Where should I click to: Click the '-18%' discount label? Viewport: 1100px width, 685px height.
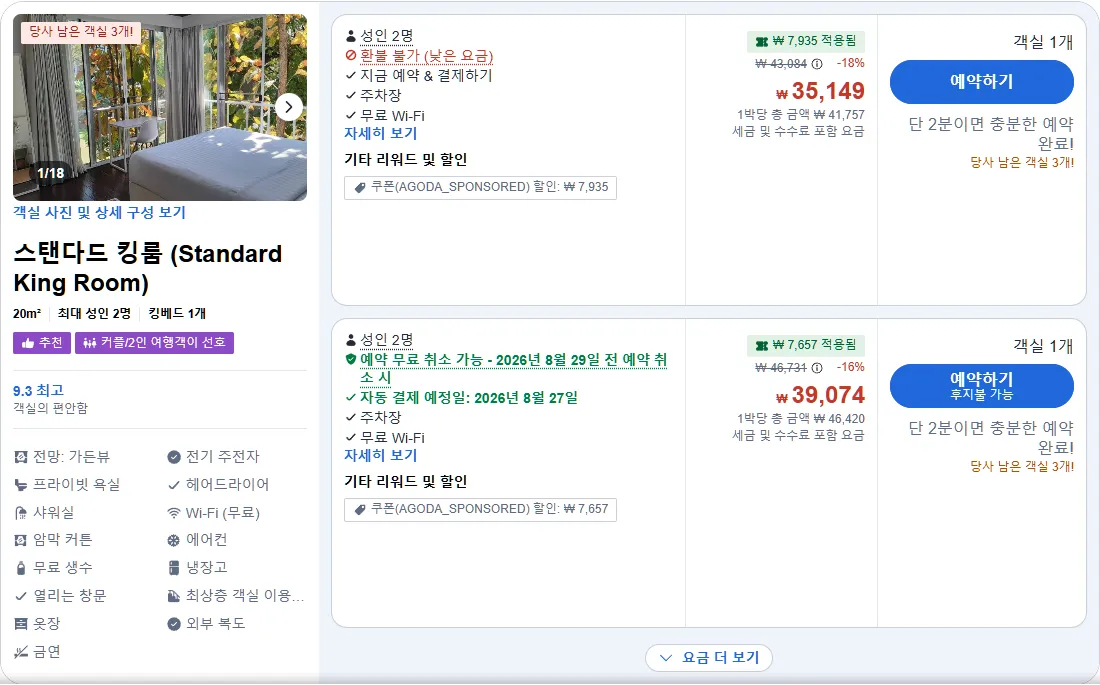[850, 63]
